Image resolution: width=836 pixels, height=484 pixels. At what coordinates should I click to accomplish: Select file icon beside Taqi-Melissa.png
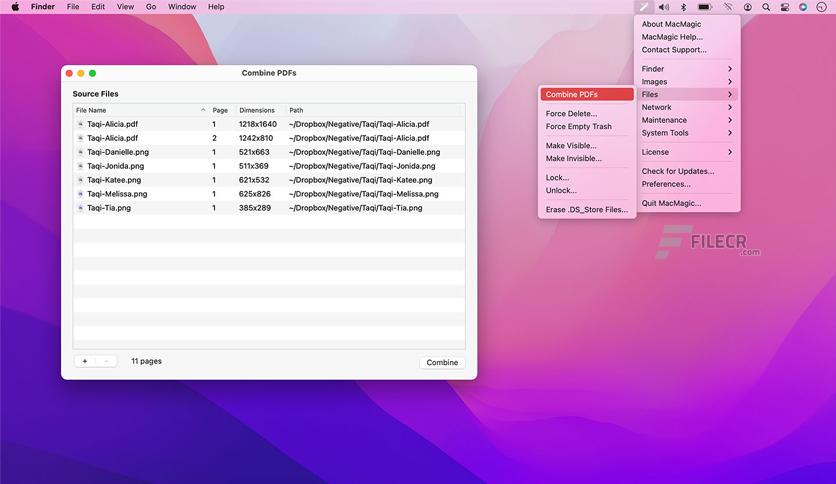click(x=81, y=194)
